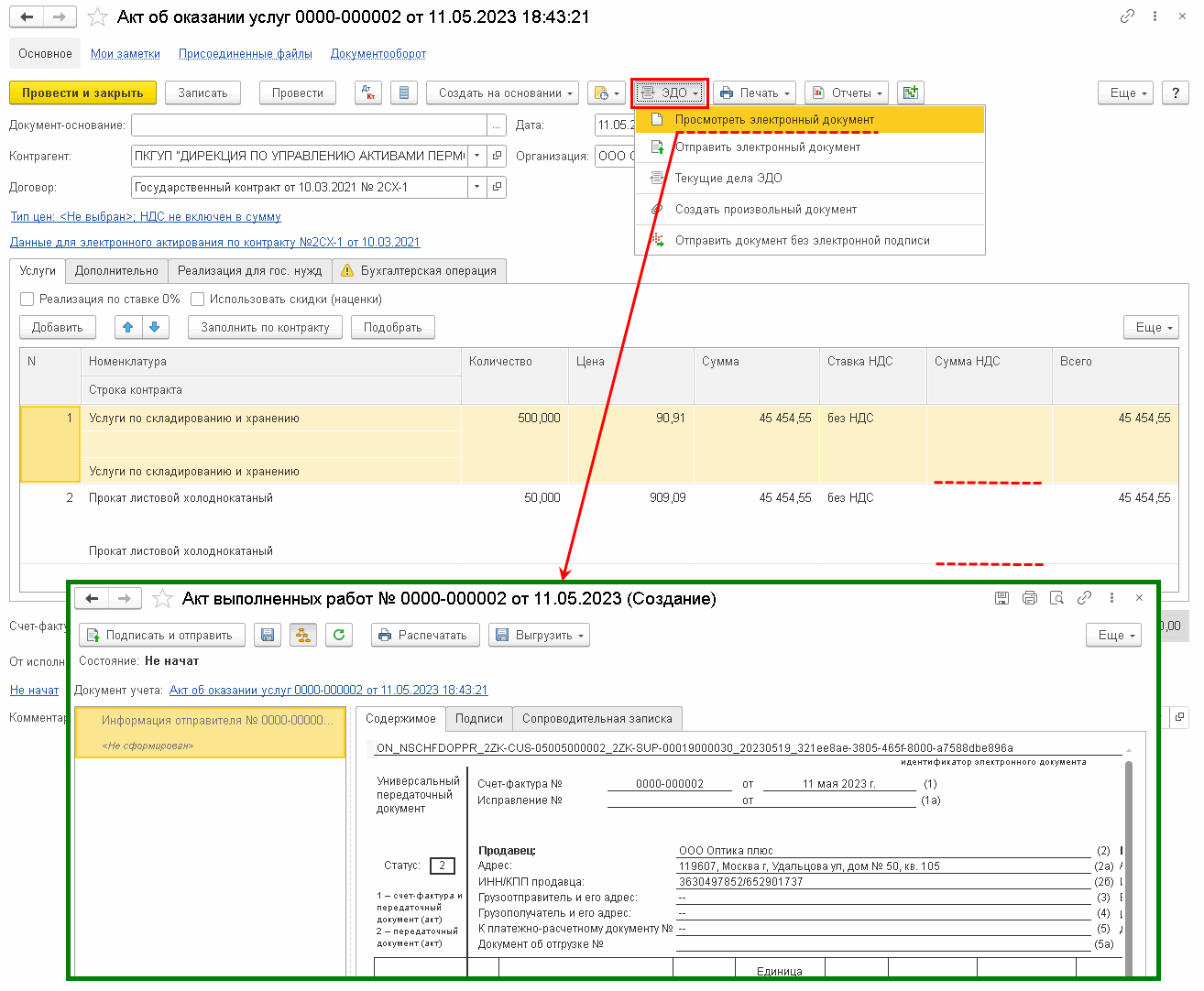Click Заполнить по контракту button

(265, 327)
